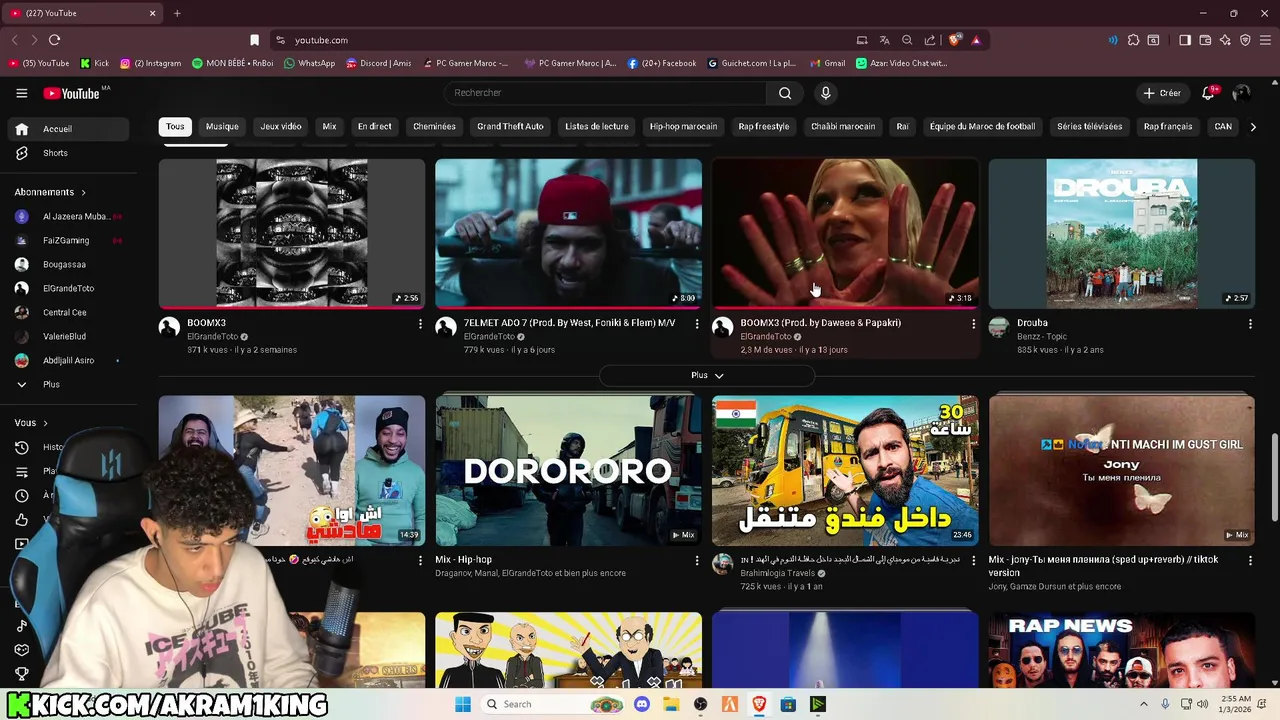Open browser extensions puzzle icon
The width and height of the screenshot is (1280, 720).
pyautogui.click(x=1133, y=40)
